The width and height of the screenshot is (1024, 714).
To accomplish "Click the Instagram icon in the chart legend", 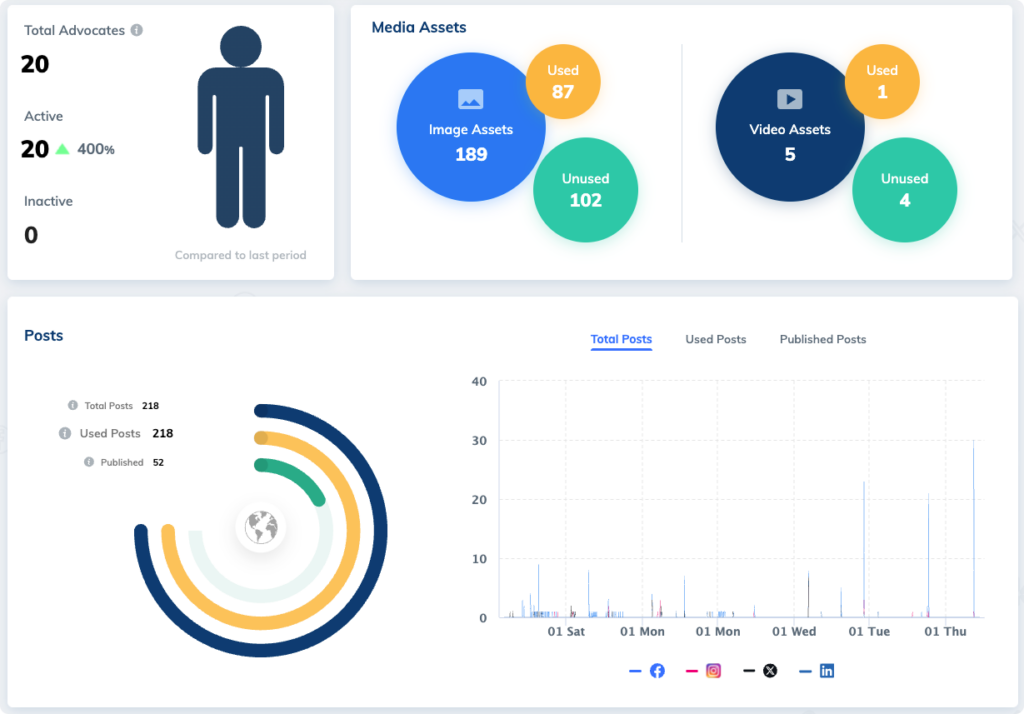I will click(712, 670).
